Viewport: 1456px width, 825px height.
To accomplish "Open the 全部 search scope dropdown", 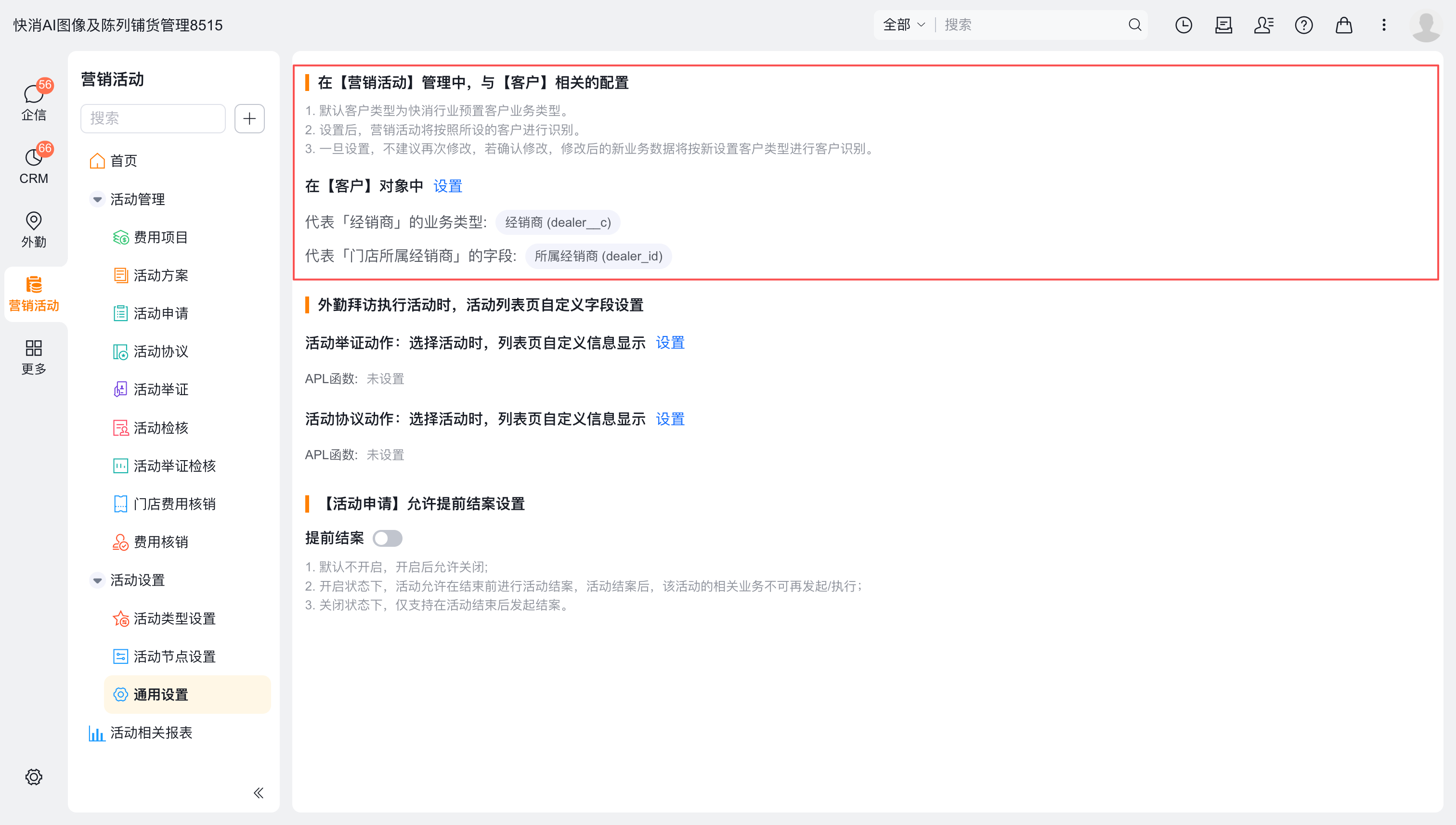I will point(905,25).
